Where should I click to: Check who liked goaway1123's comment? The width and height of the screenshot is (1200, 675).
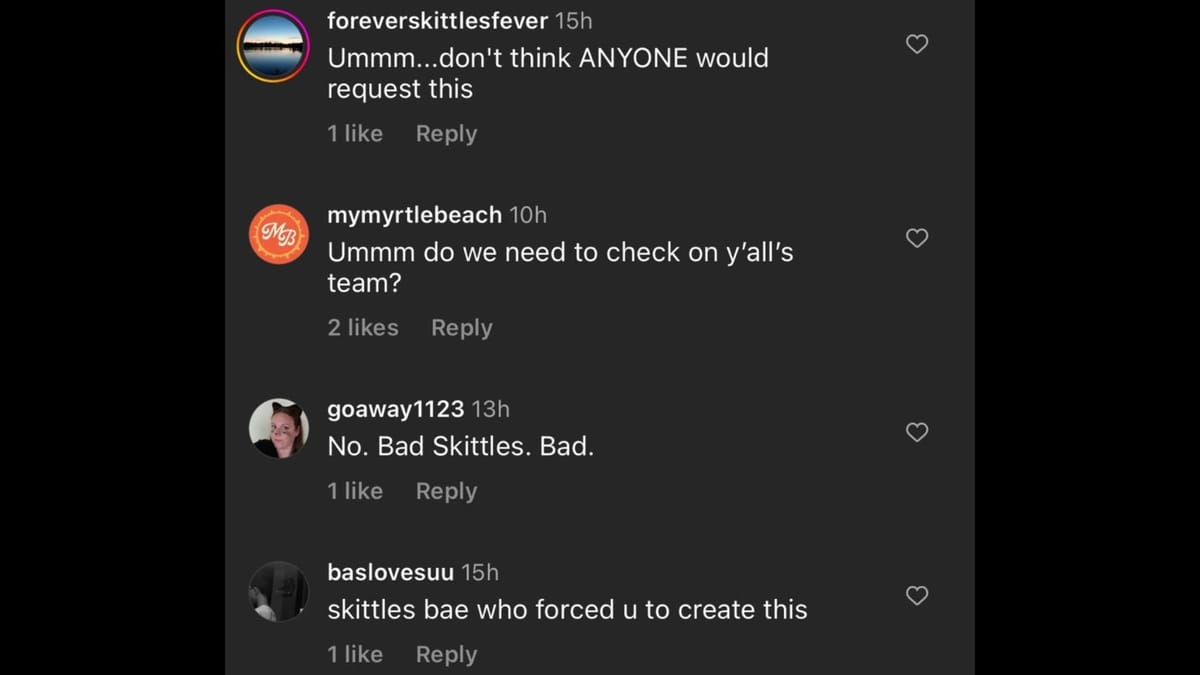point(354,490)
